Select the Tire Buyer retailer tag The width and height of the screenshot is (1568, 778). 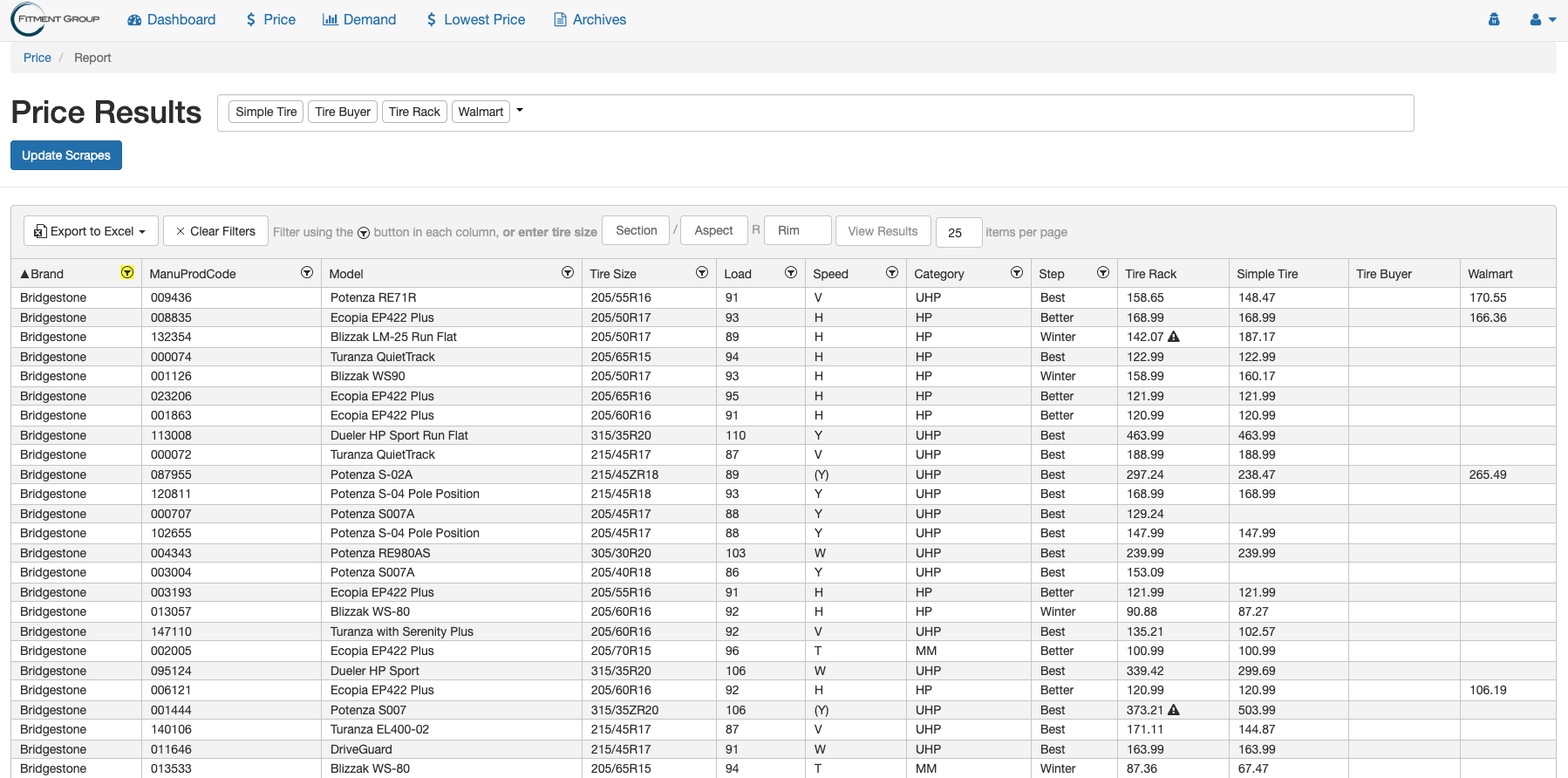tap(343, 112)
